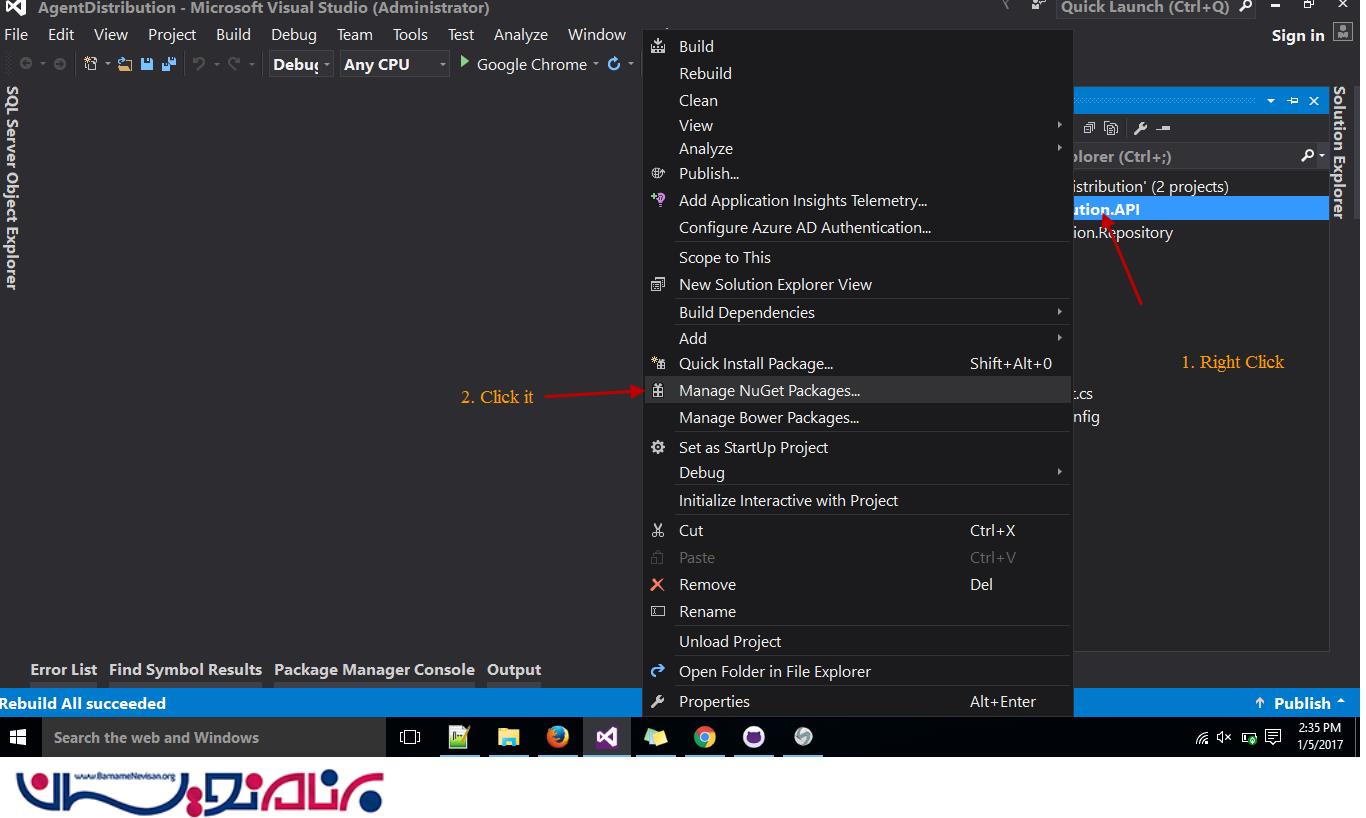Open the File Explorer icon in the taskbar
The height and width of the screenshot is (818, 1366).
point(509,737)
